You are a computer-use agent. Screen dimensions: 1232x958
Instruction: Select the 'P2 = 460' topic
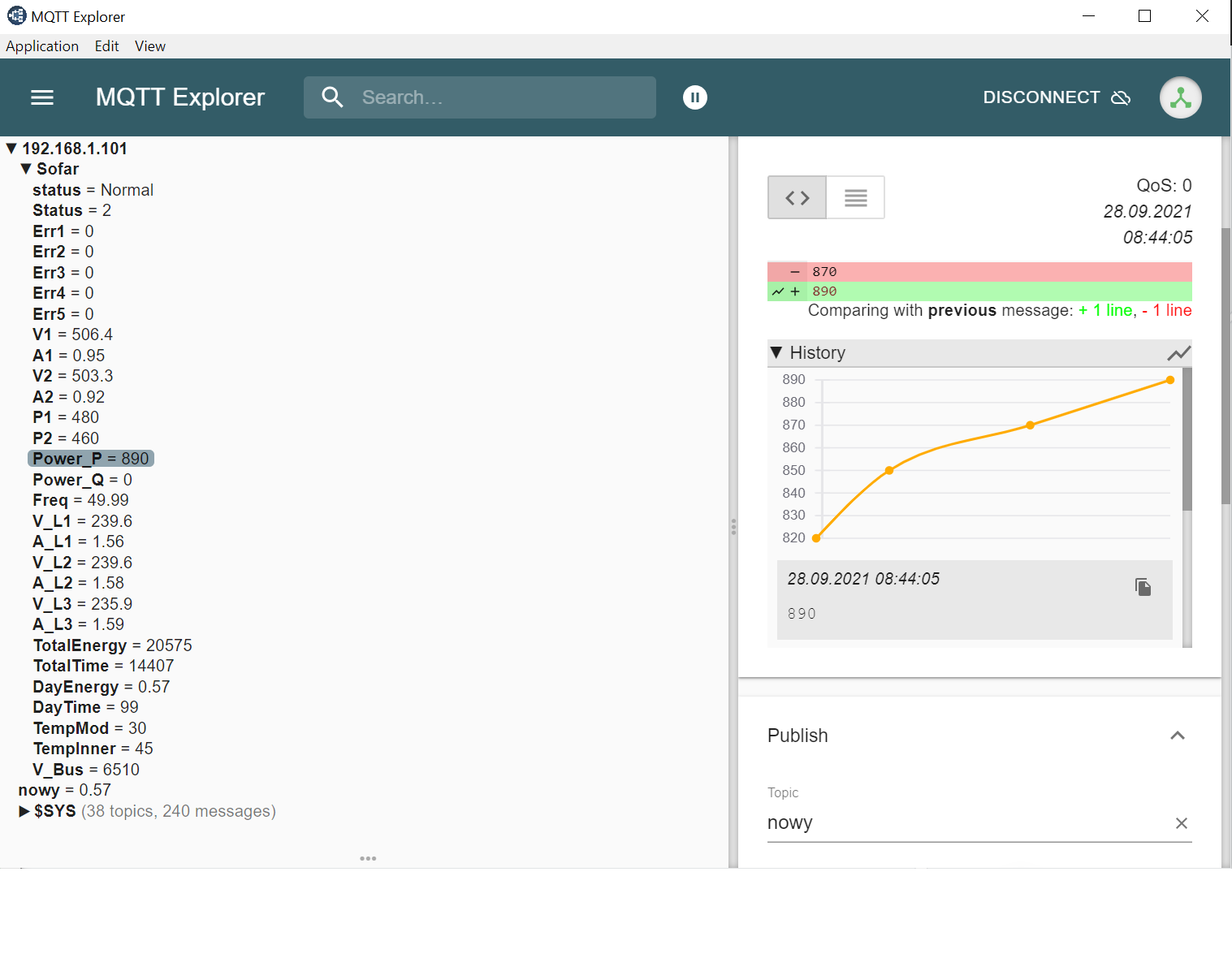pos(66,438)
